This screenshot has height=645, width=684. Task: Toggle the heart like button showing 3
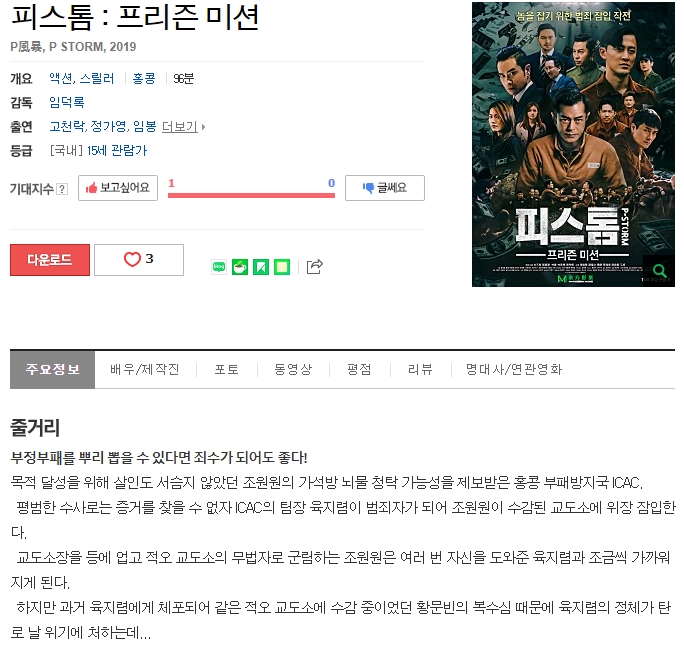click(139, 259)
